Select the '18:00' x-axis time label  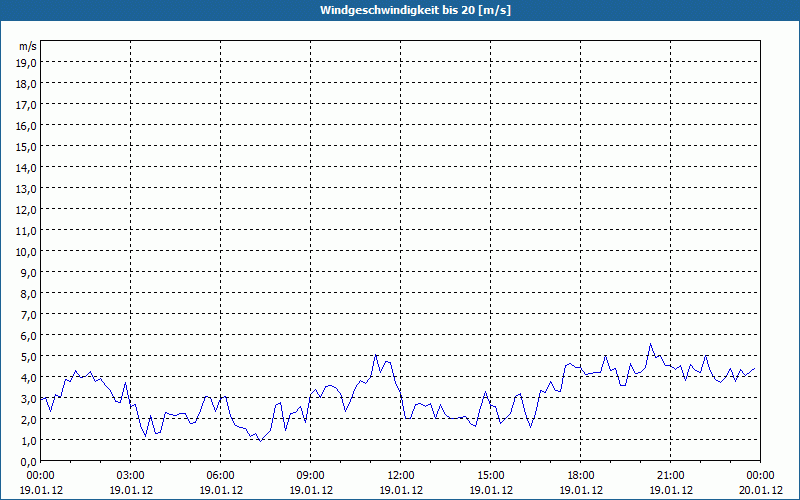(581, 476)
